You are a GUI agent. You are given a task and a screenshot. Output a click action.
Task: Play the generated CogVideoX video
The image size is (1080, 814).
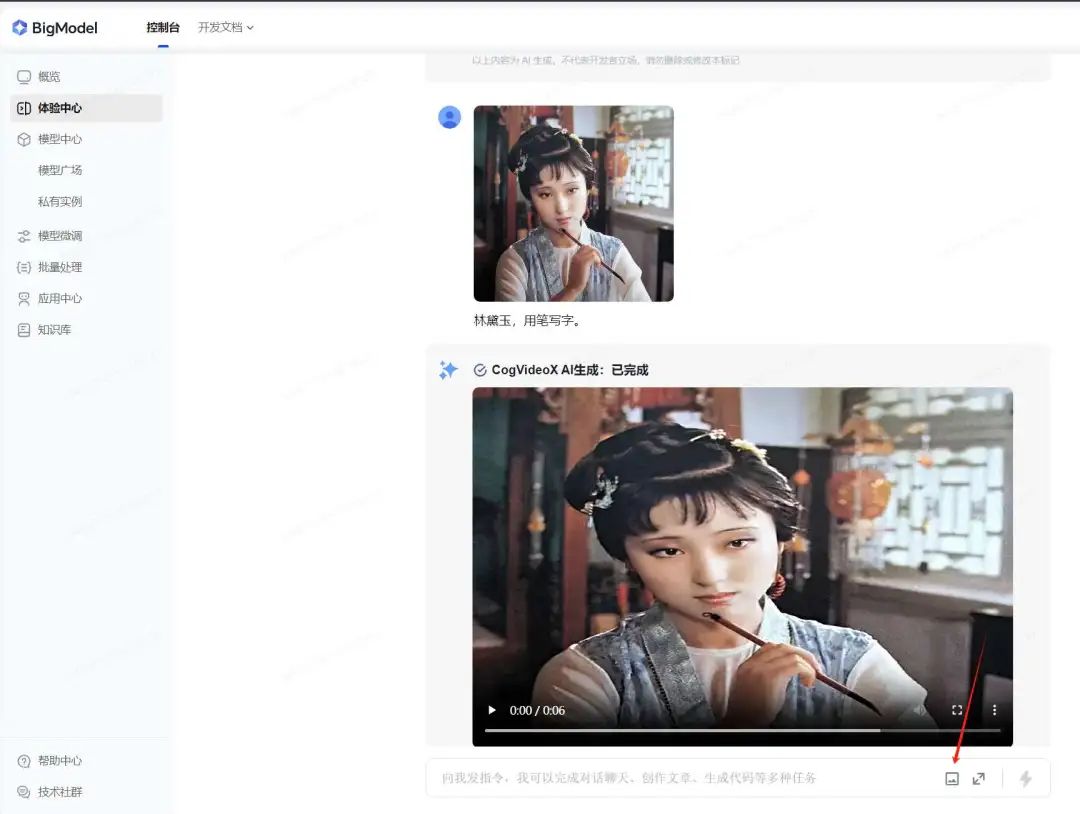(x=492, y=710)
